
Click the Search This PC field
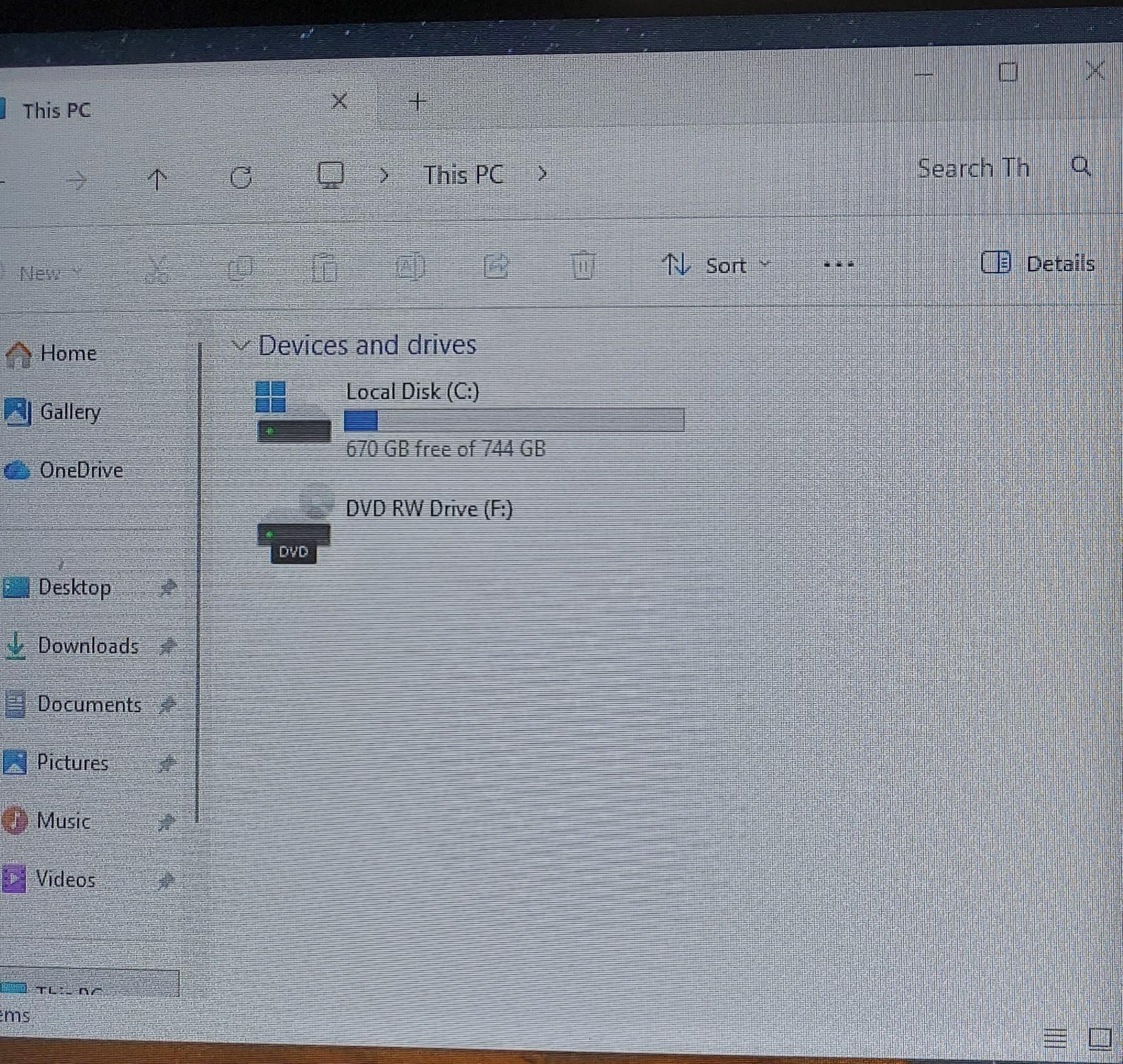pos(973,168)
